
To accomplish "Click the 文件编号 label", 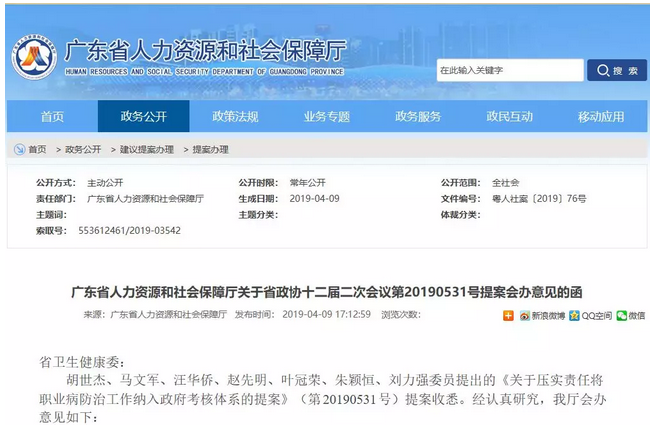I will [x=460, y=198].
